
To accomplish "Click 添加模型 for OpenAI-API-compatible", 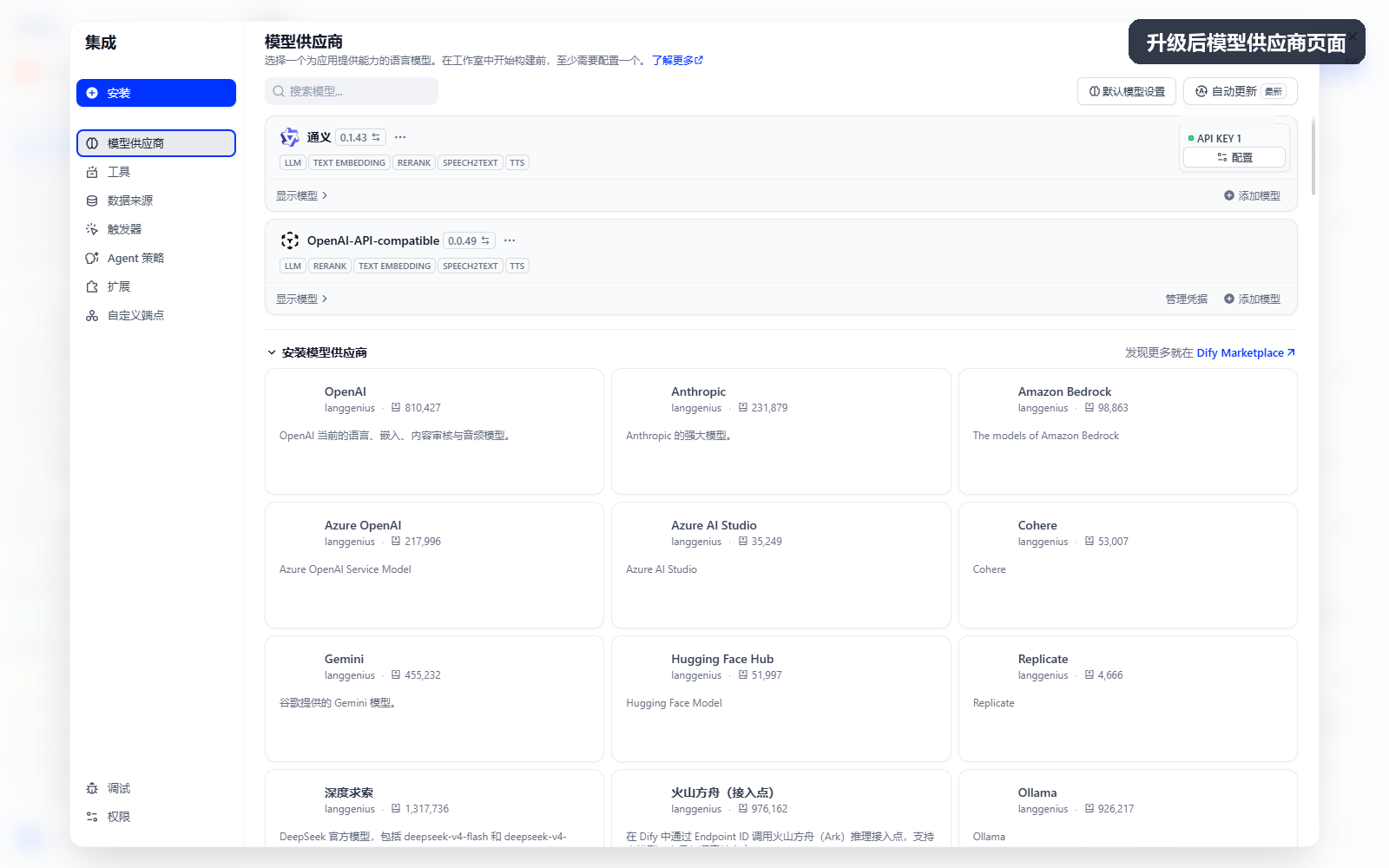I will click(1252, 299).
